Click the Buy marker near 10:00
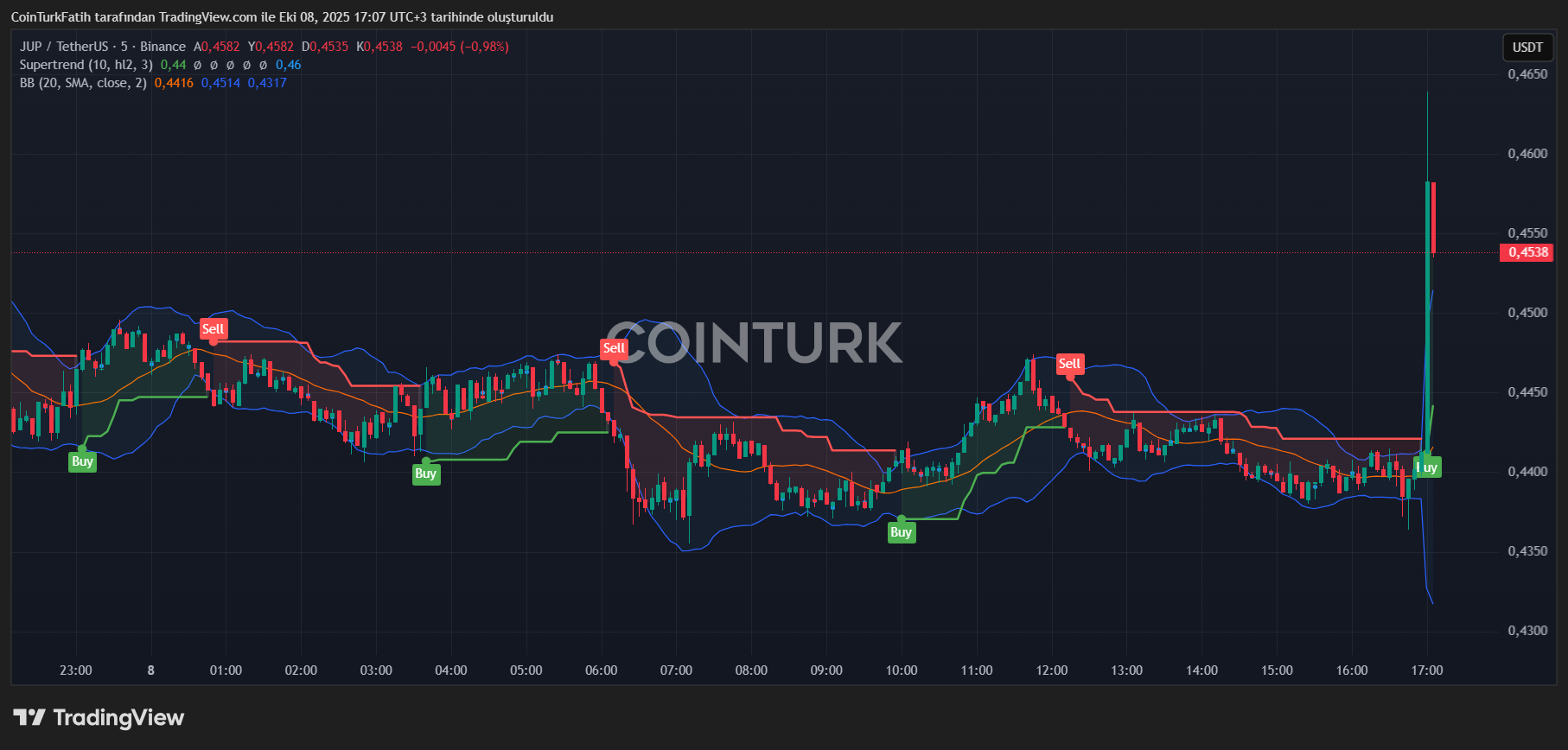This screenshot has width=1568, height=750. click(901, 532)
